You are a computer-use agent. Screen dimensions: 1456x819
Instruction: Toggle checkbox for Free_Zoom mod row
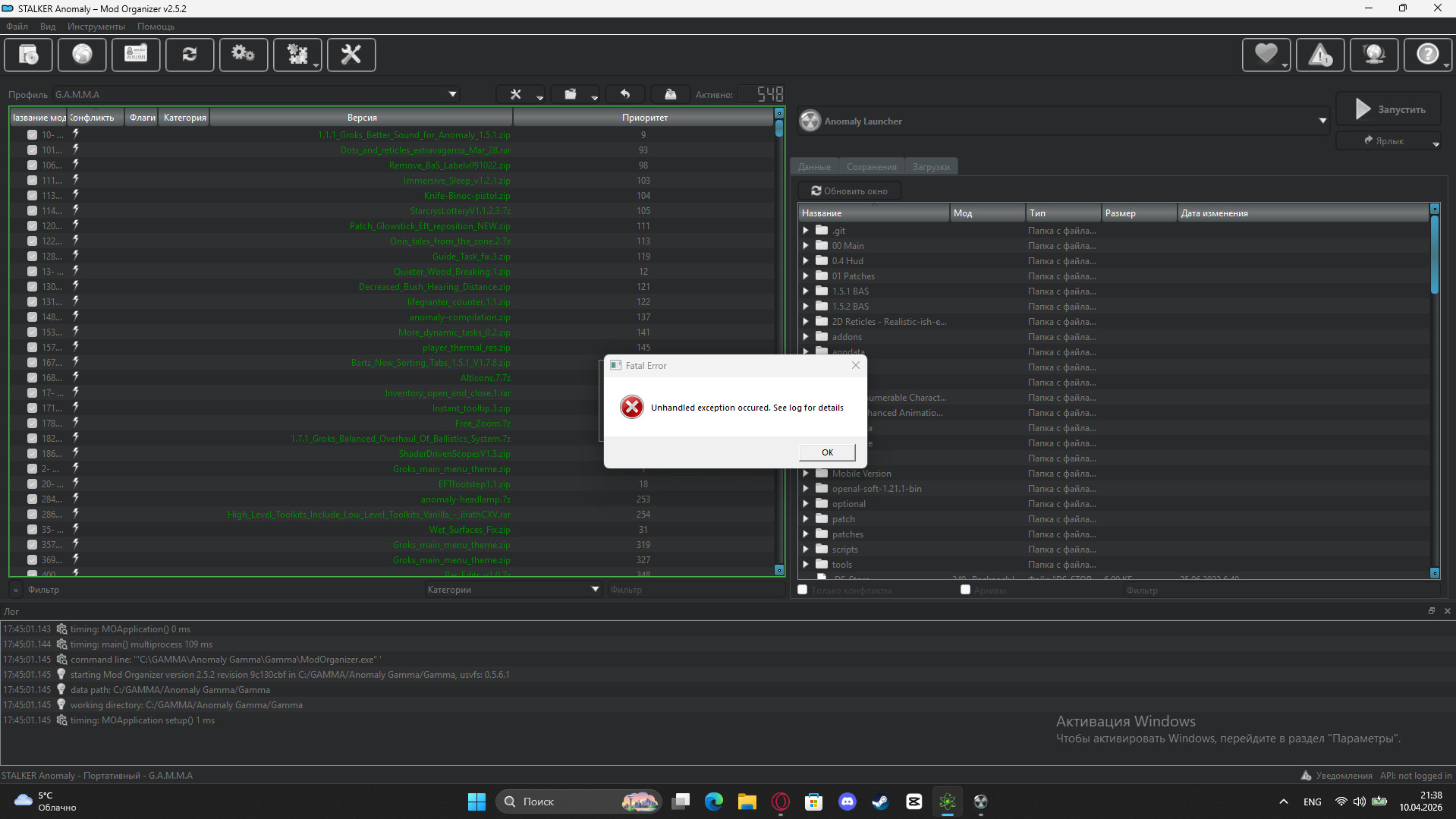tap(32, 424)
